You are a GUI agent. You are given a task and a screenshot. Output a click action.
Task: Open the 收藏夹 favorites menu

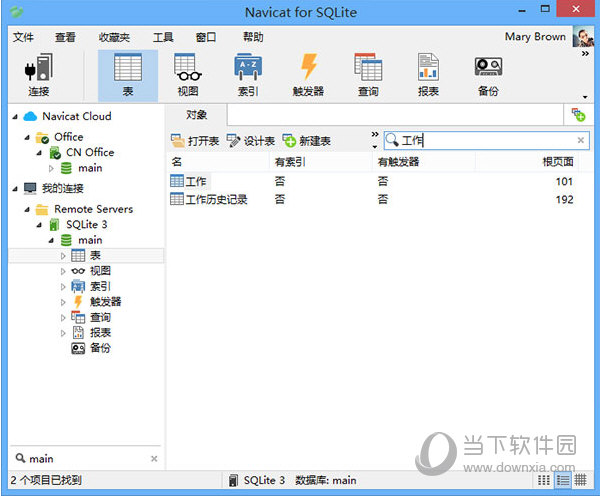click(x=114, y=37)
